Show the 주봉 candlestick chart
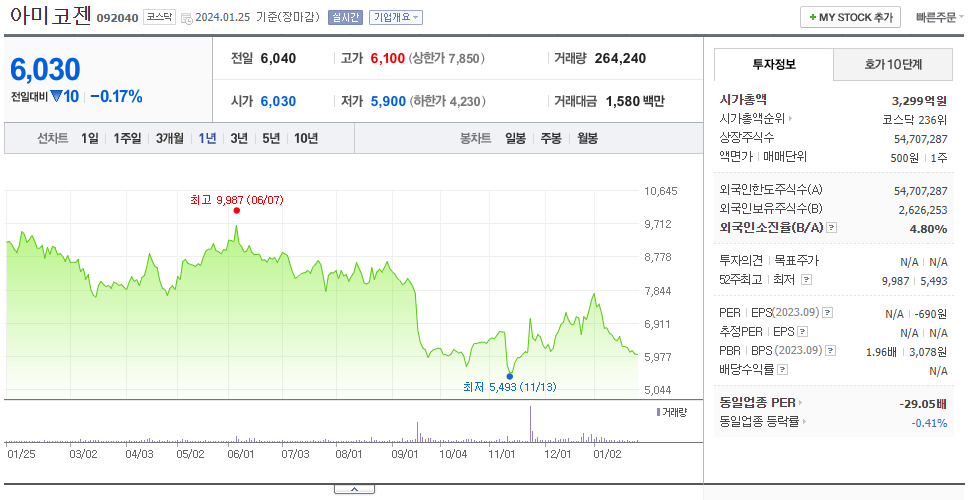968x500 pixels. pyautogui.click(x=551, y=139)
